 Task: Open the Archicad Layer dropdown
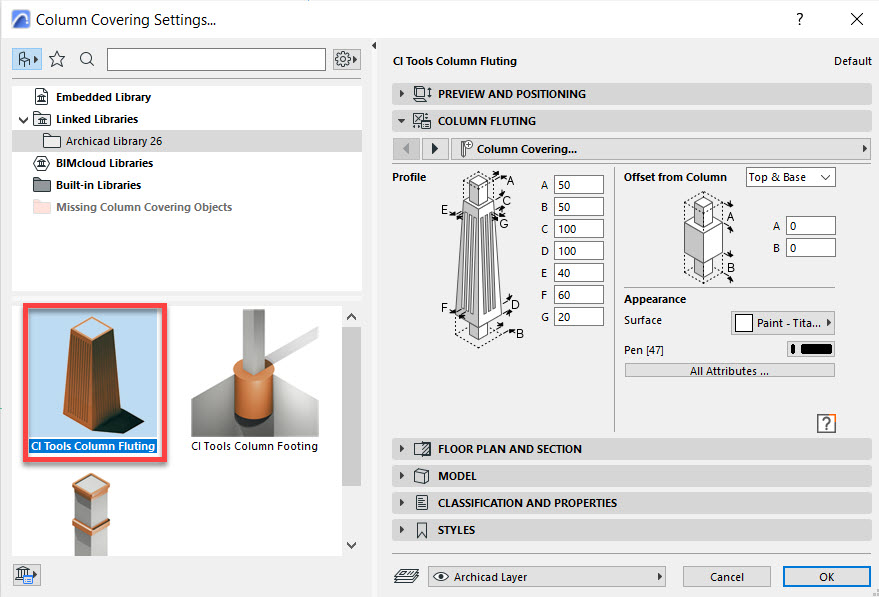(x=547, y=577)
